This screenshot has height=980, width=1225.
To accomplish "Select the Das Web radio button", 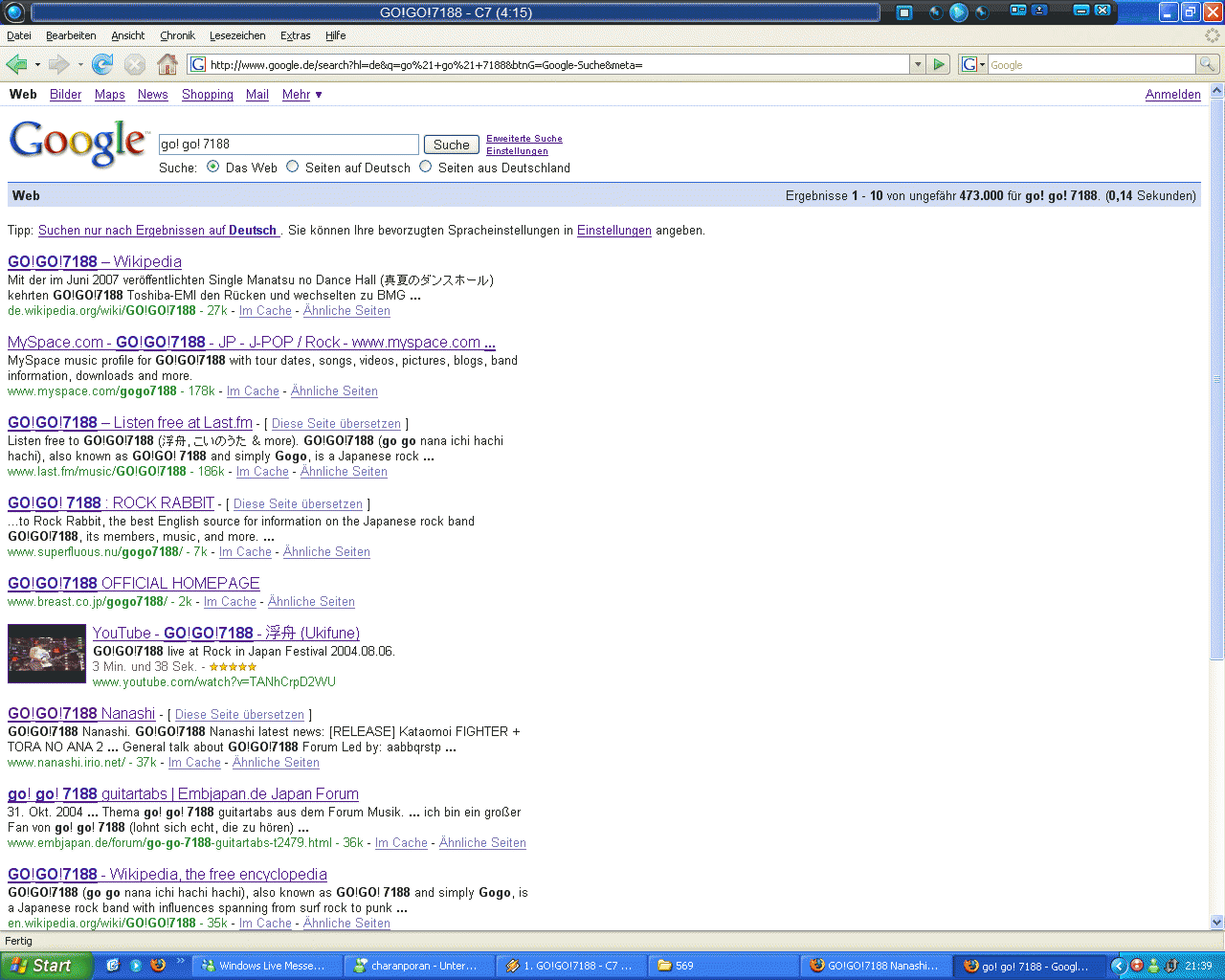I will (212, 167).
